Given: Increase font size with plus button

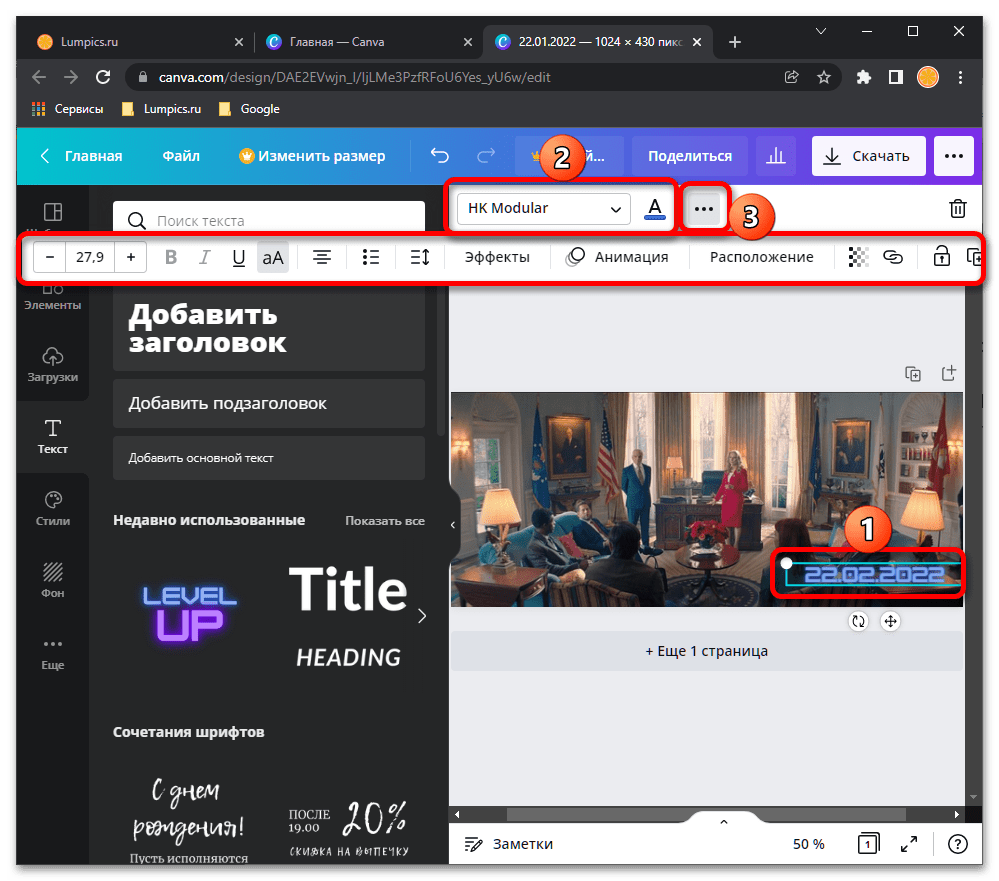Looking at the screenshot, I should click(x=131, y=257).
